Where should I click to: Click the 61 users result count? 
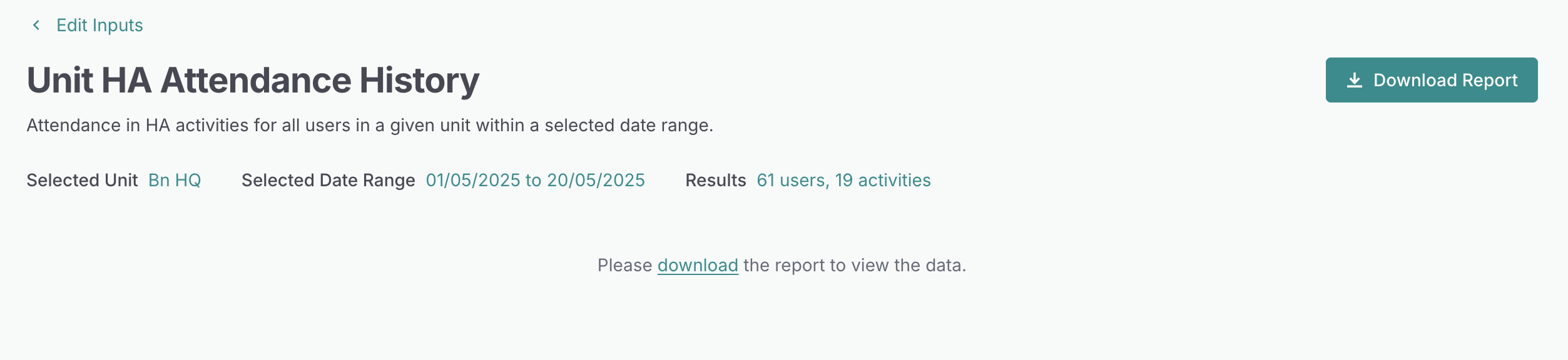(792, 180)
